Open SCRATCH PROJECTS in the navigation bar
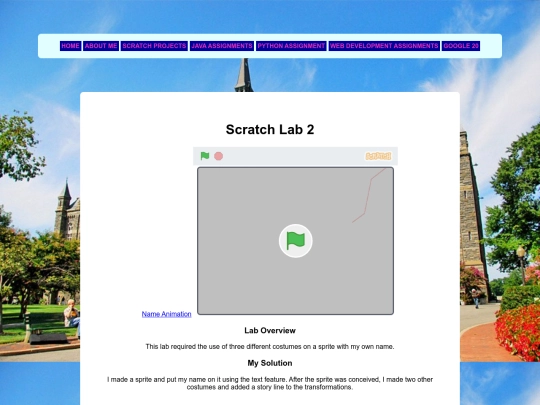540x405 pixels. point(154,46)
